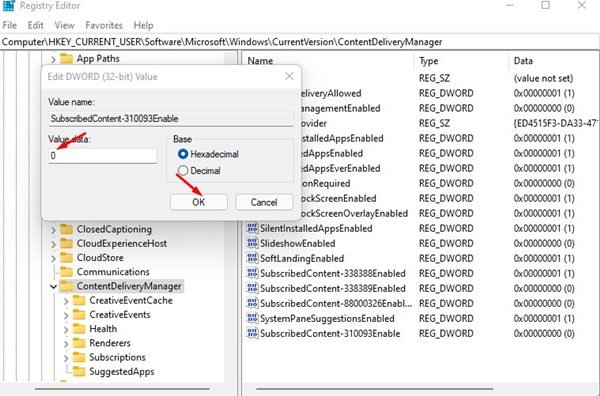Select the SilentInstalledAppsEnabled DWORD icon

tap(252, 228)
